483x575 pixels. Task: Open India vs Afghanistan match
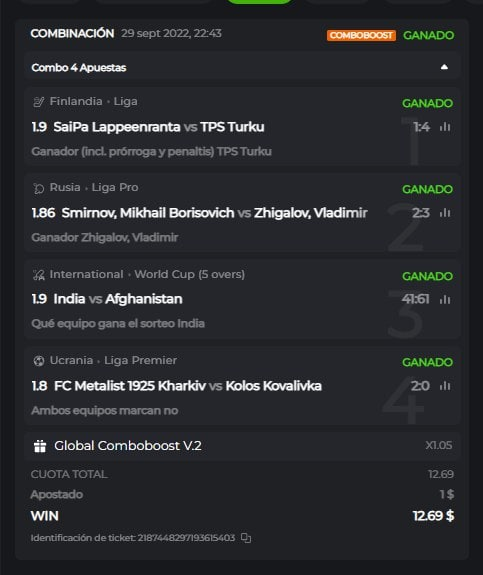[x=118, y=299]
